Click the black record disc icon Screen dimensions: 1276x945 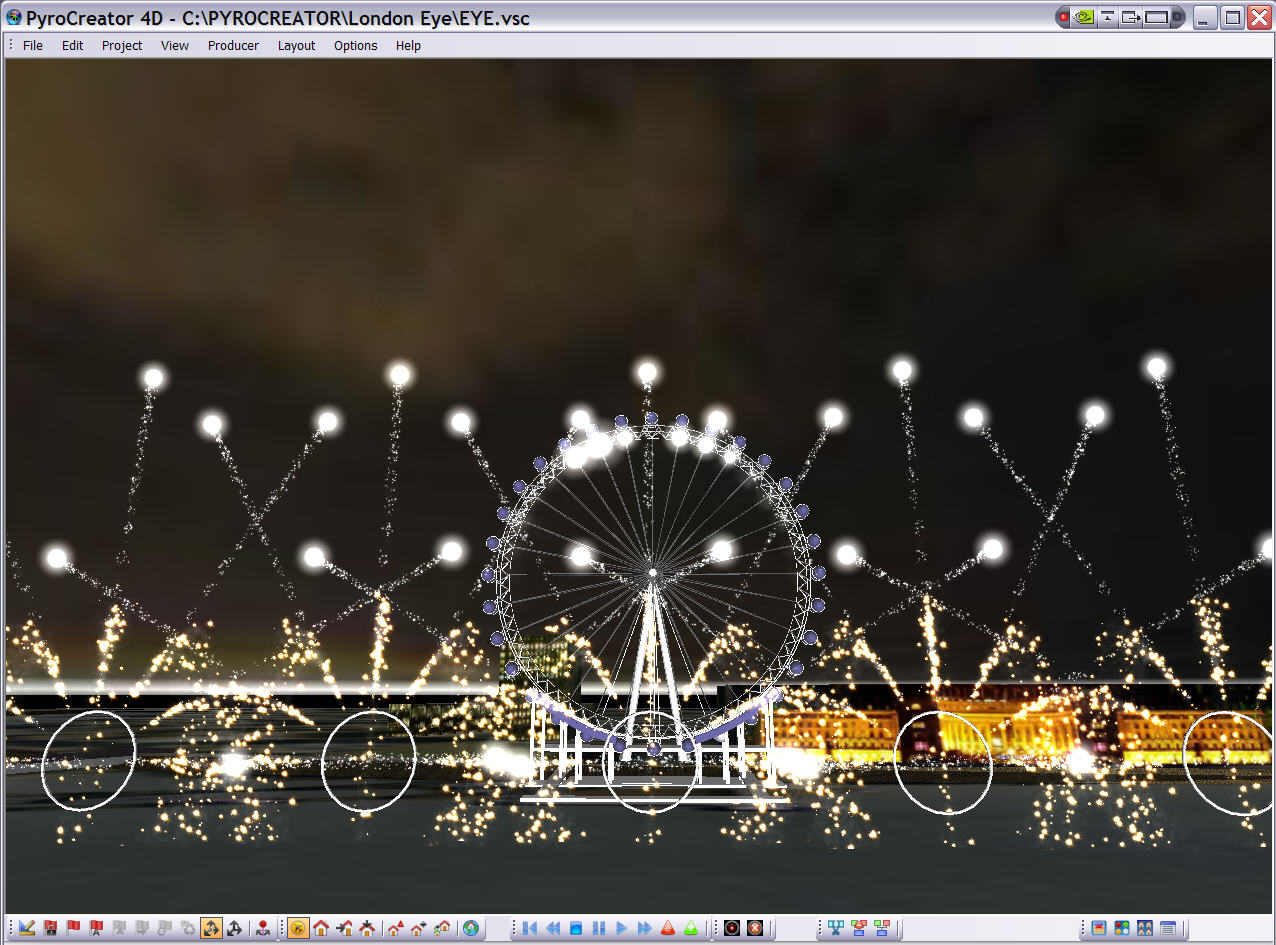(732, 928)
